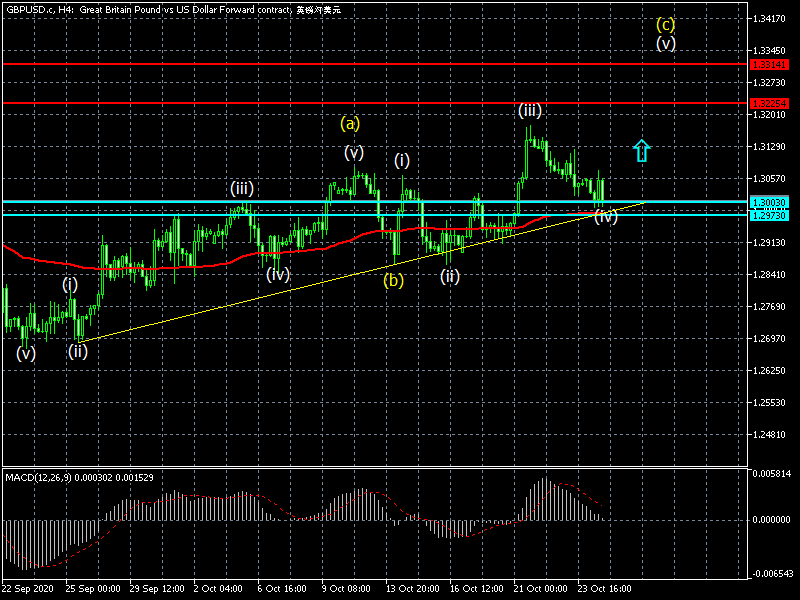Click the 1.29130 price axis label
This screenshot has height=600, width=800.
pos(769,243)
